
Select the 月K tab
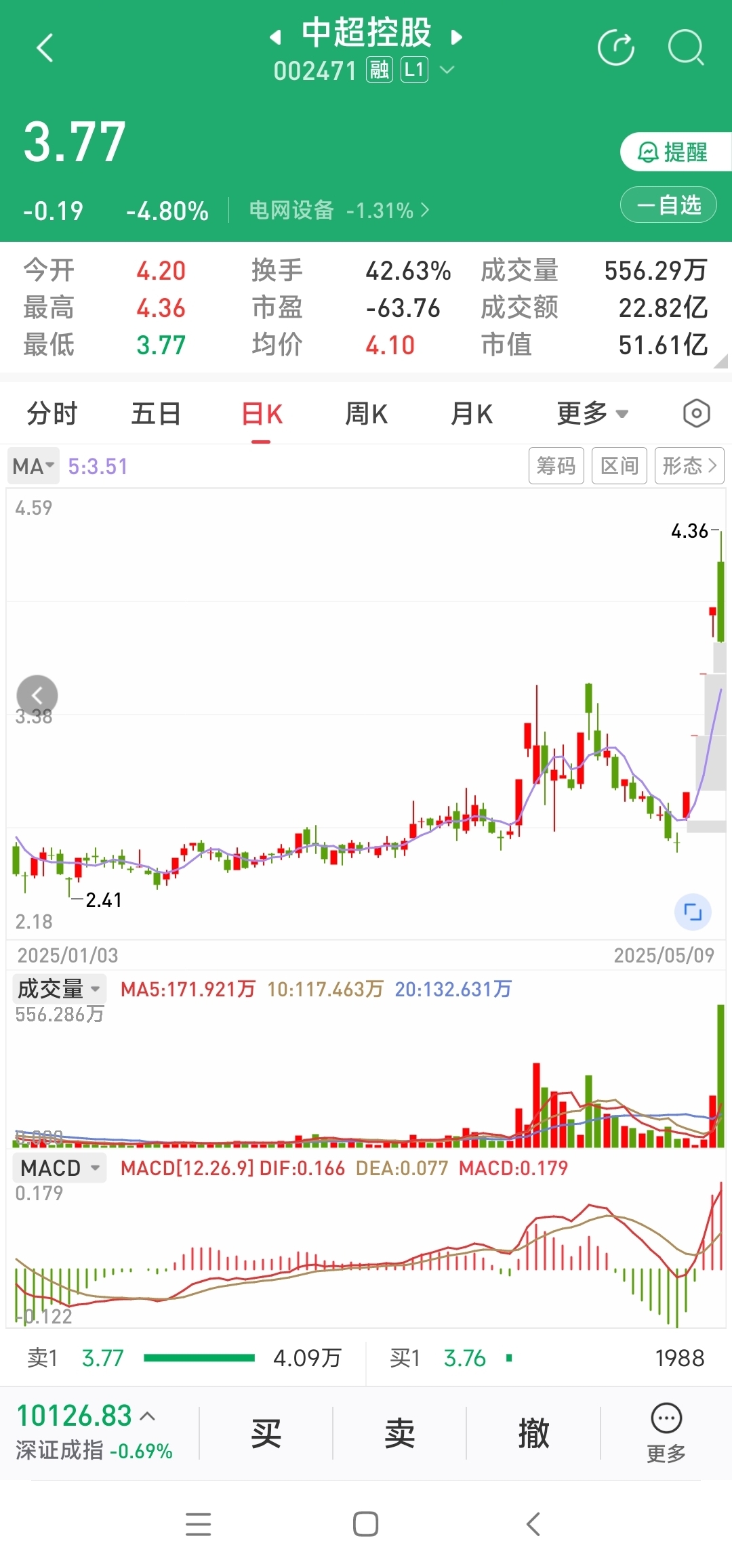[472, 414]
